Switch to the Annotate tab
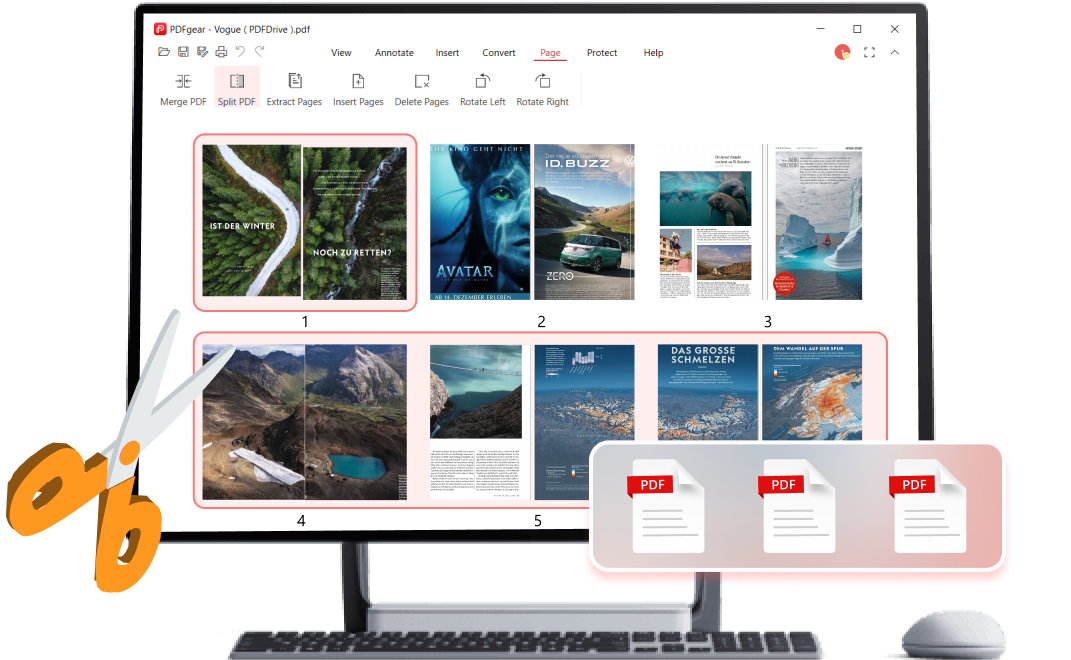1071x660 pixels. pos(394,53)
